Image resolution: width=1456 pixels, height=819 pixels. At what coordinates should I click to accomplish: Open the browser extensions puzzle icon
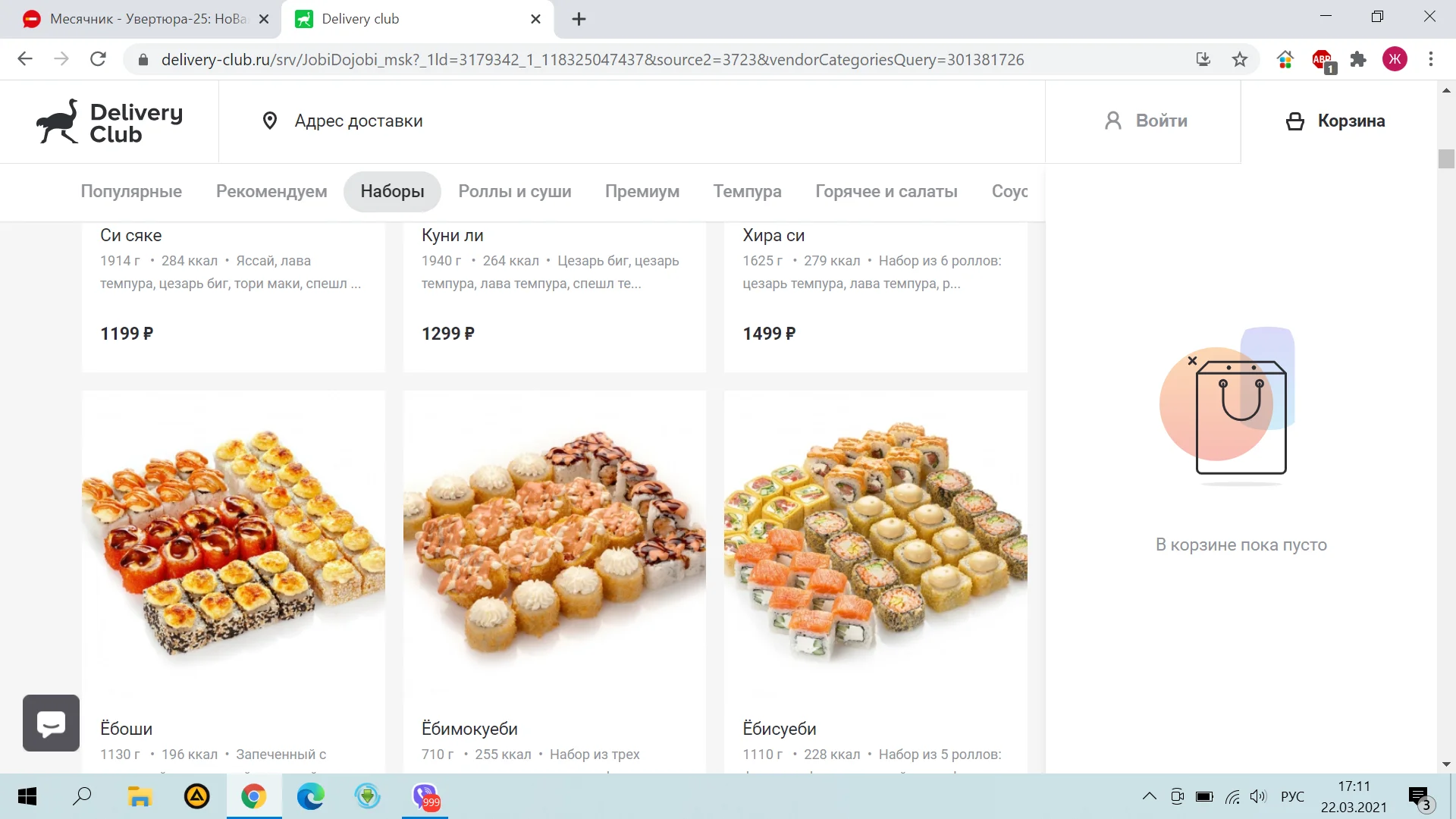tap(1358, 59)
